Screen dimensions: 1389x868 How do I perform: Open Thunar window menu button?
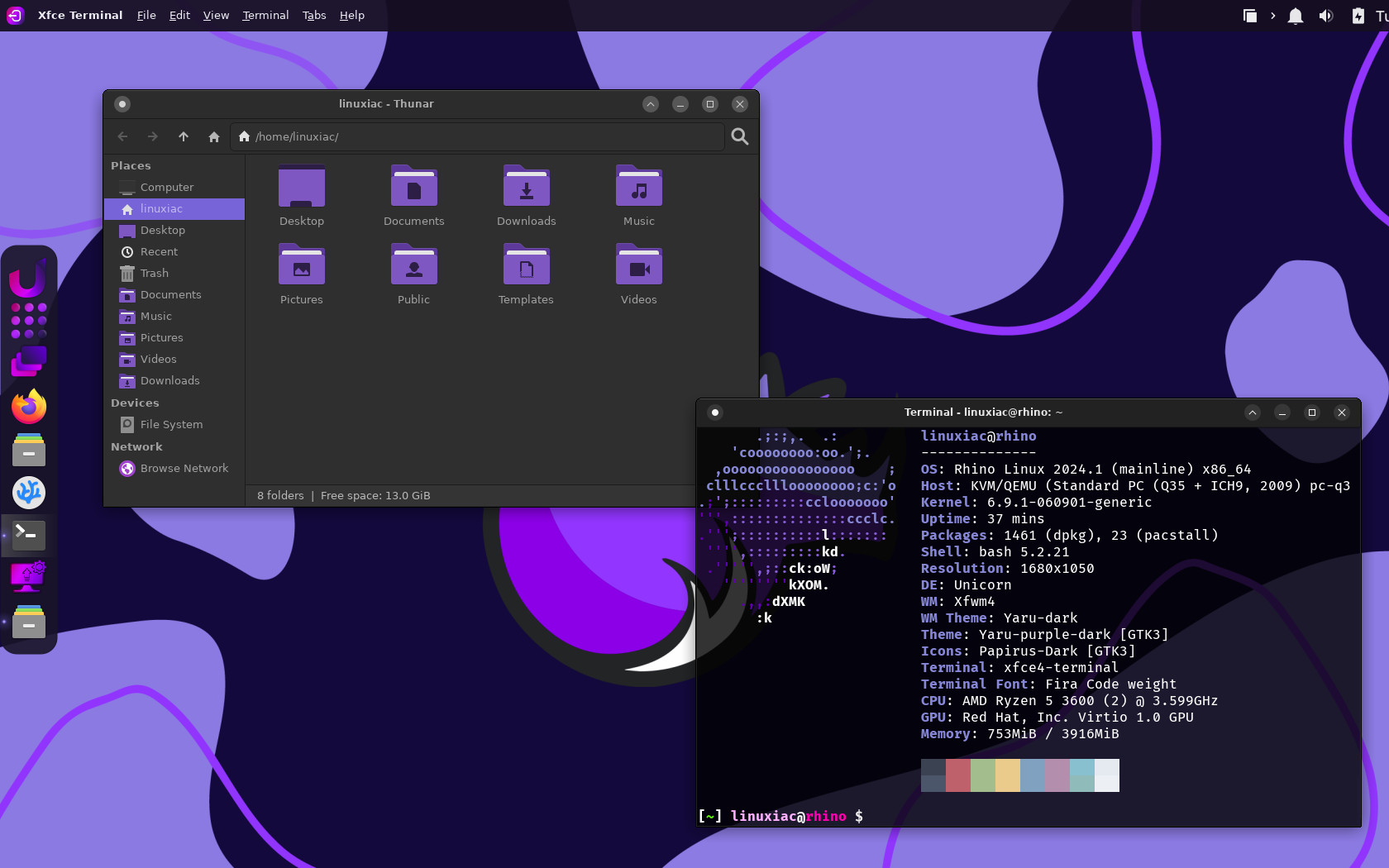coord(122,104)
